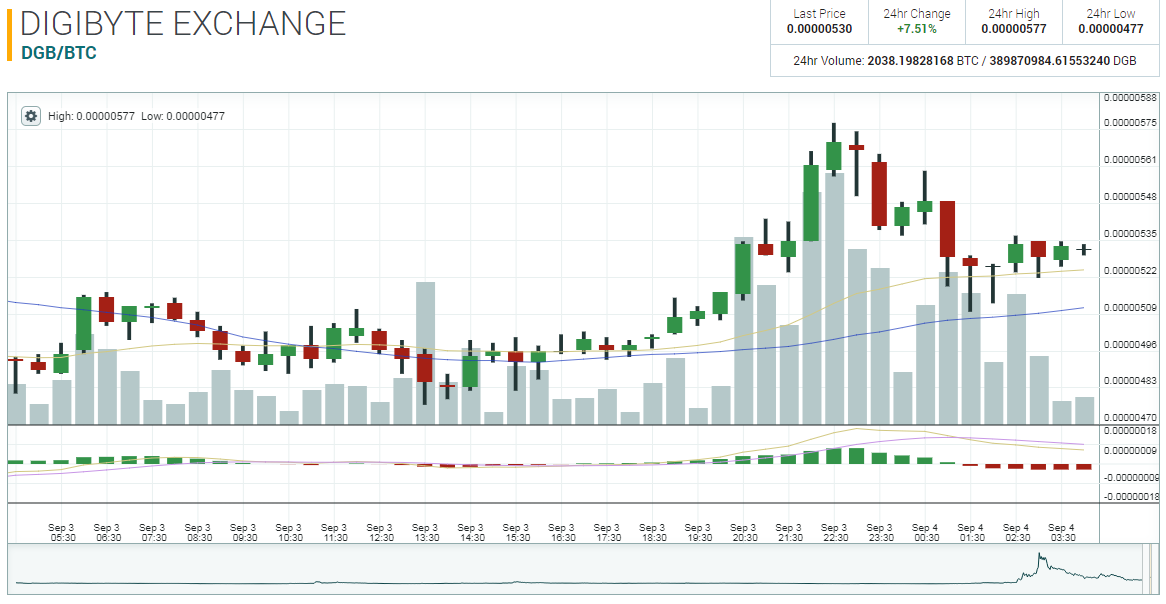Click the 0.00000483 price axis label
Viewport: 1166px width, 604px height.
pyautogui.click(x=1130, y=381)
